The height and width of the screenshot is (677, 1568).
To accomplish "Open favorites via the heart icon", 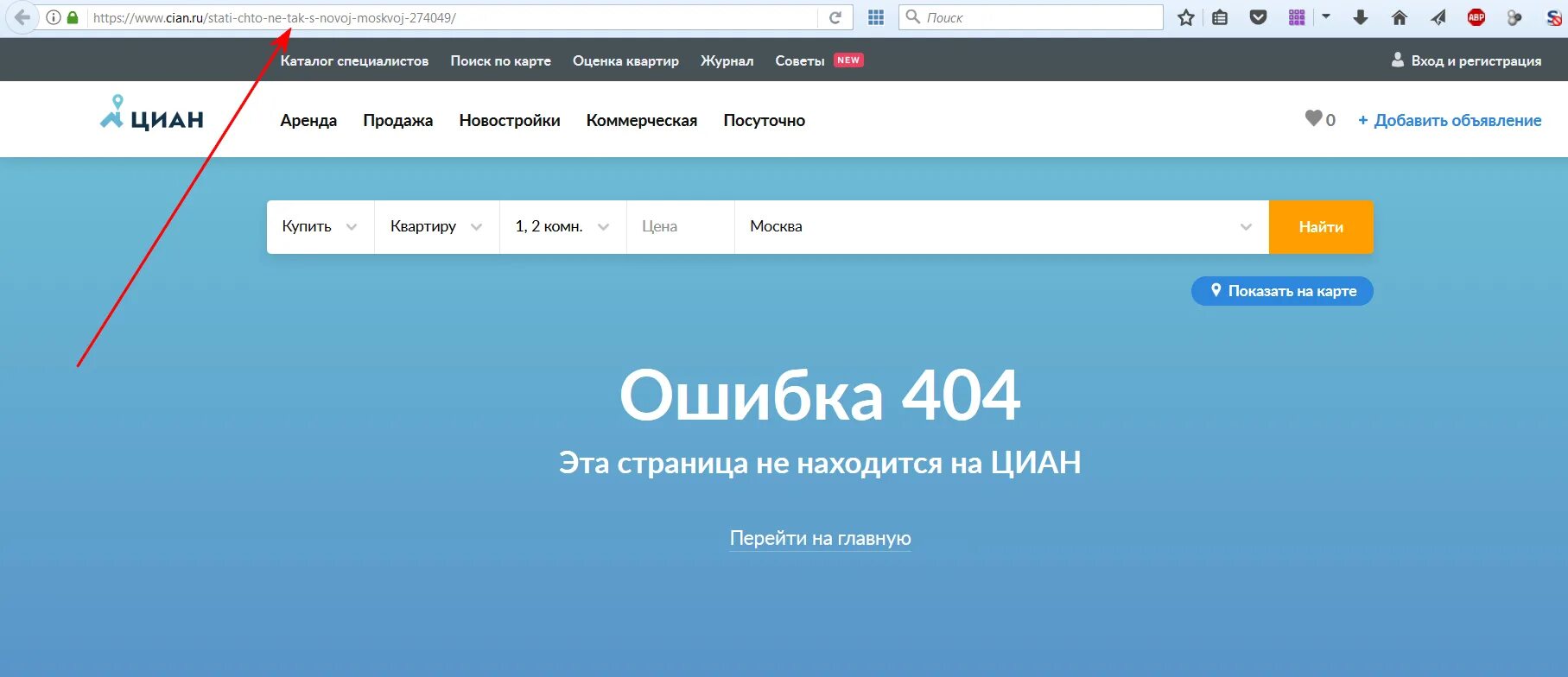I will (1313, 118).
